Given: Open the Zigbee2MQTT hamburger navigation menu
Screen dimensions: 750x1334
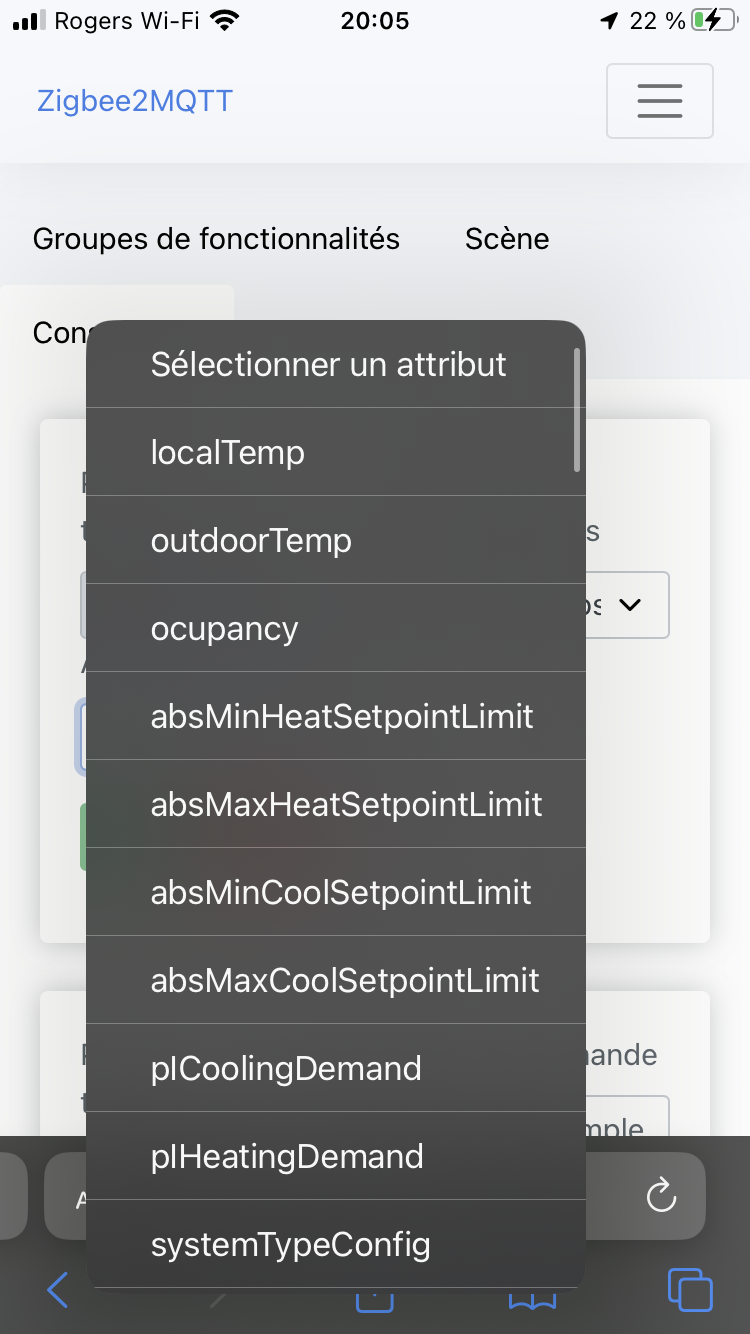Looking at the screenshot, I should (x=659, y=101).
